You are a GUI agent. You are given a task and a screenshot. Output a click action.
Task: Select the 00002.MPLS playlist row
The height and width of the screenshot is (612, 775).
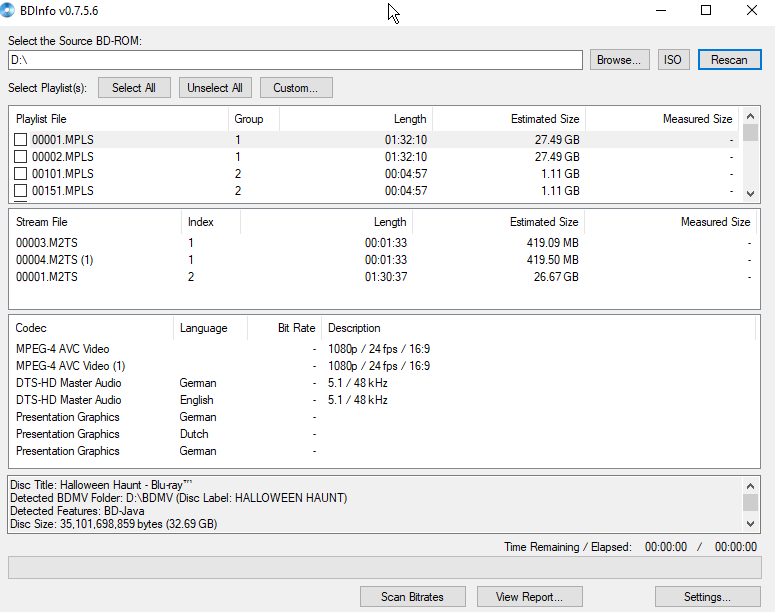tap(376, 157)
